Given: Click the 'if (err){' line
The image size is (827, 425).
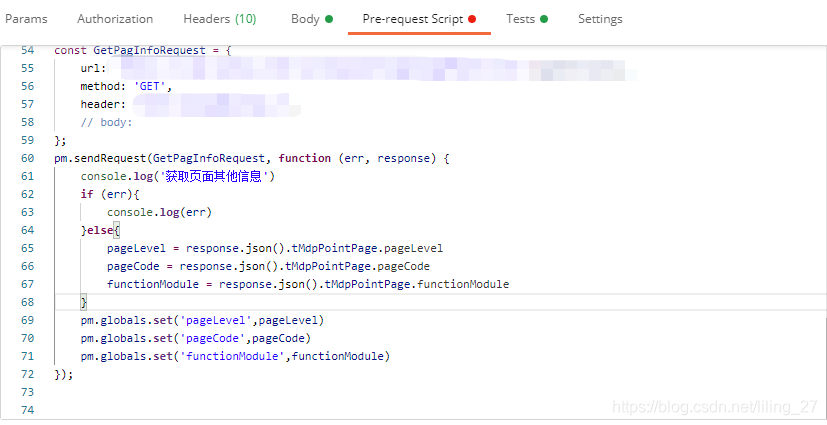Looking at the screenshot, I should point(110,194).
